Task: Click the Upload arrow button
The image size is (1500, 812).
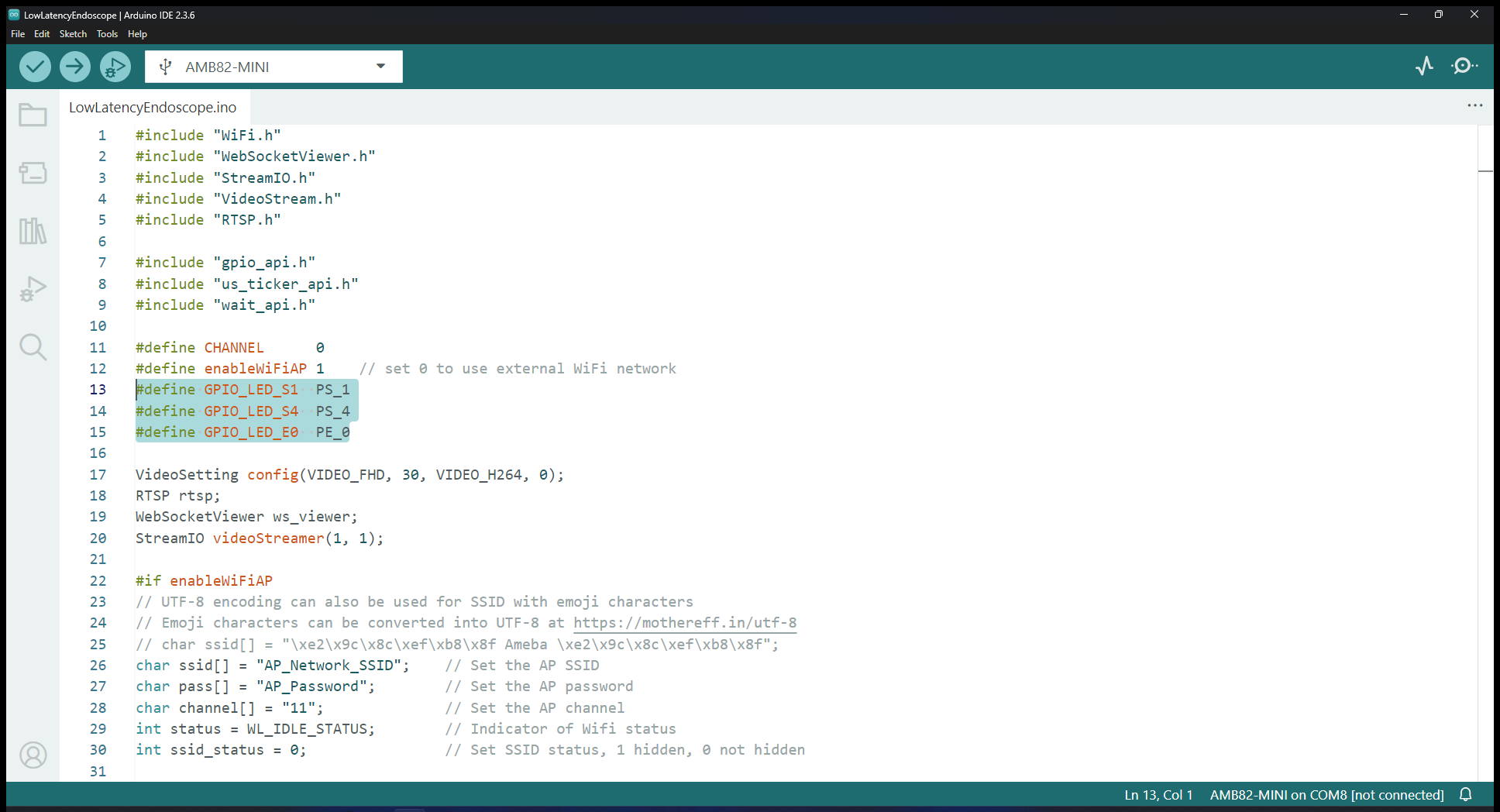Action: coord(75,67)
